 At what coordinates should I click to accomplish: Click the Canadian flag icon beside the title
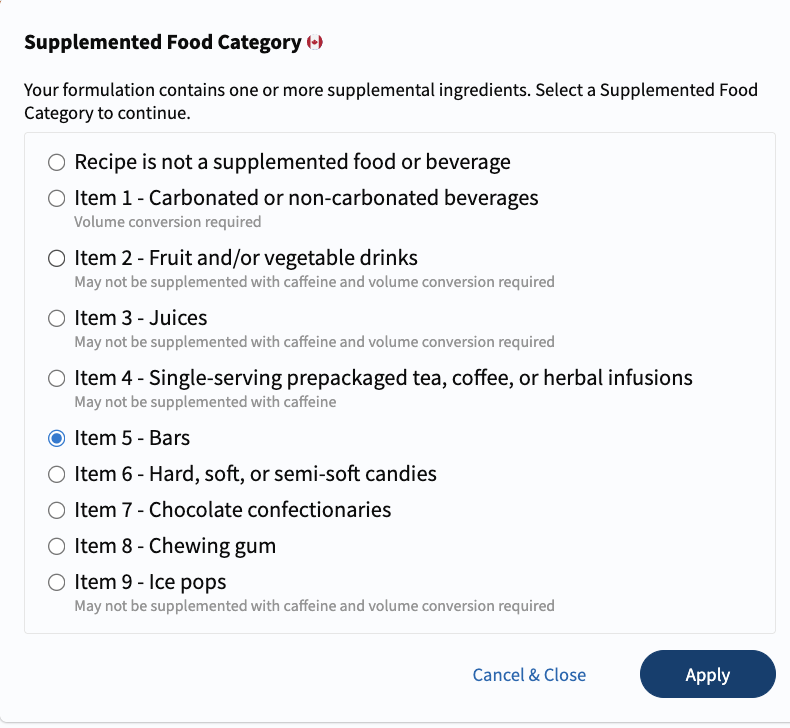[x=315, y=42]
